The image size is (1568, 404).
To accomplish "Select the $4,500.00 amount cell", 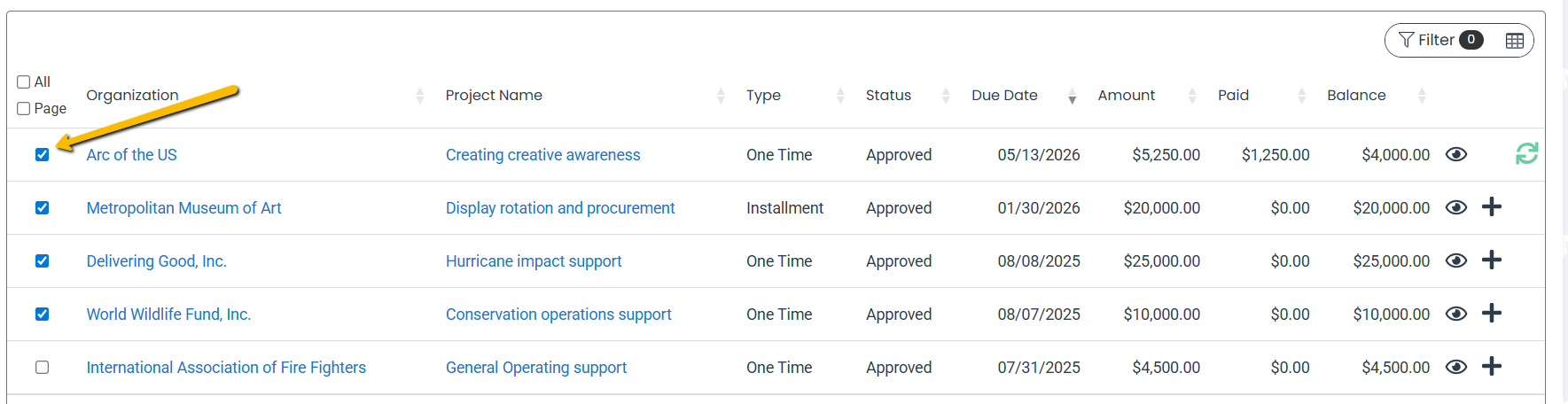I will coord(1166,368).
